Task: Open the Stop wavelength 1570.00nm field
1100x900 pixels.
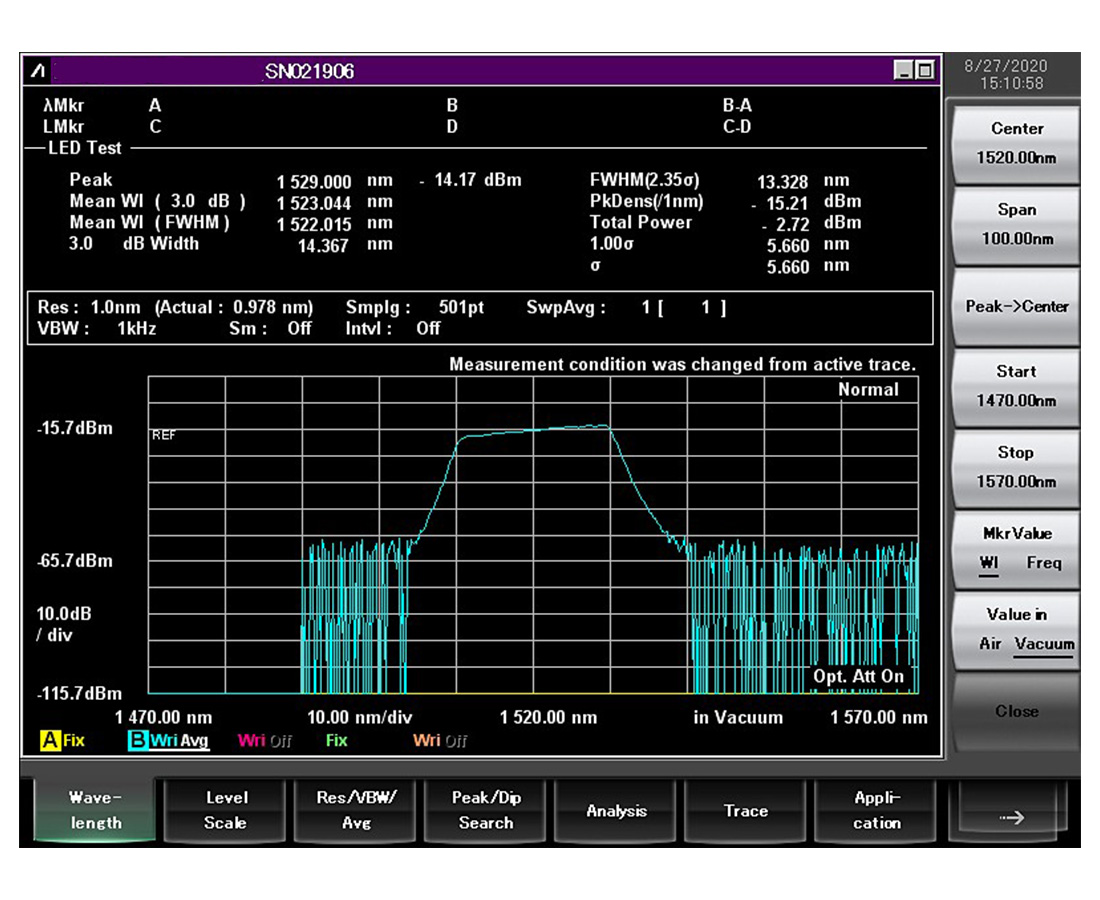Action: (x=1016, y=467)
